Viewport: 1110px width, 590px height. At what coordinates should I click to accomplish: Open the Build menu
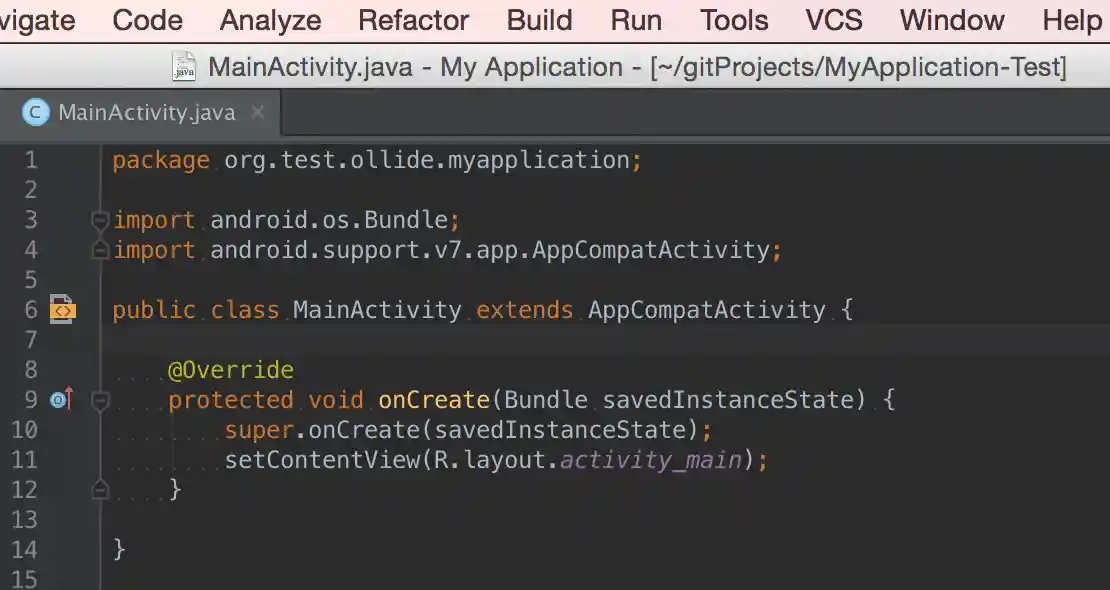coord(539,20)
